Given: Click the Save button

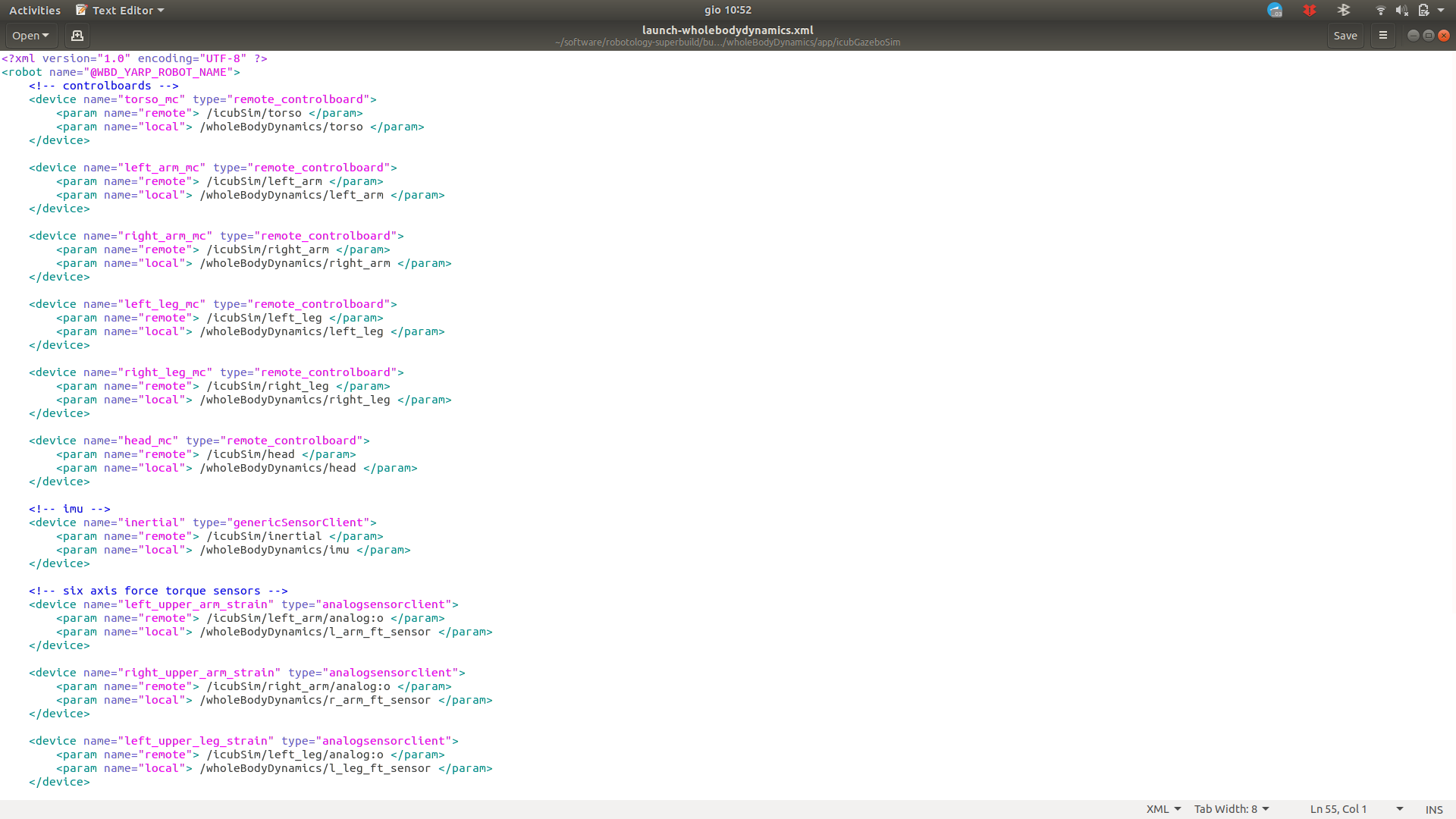Looking at the screenshot, I should coord(1345,36).
